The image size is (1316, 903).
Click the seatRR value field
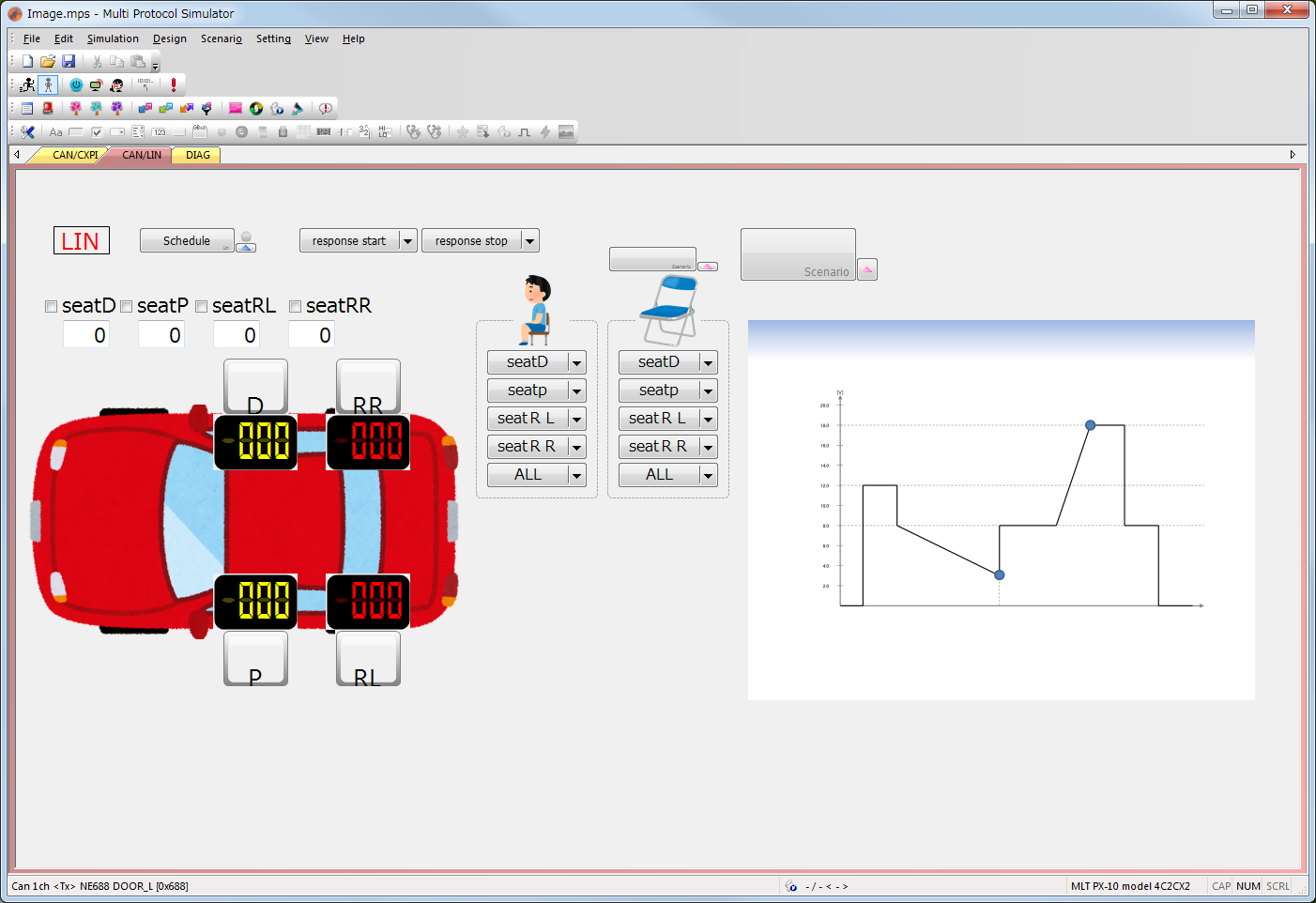(x=312, y=335)
